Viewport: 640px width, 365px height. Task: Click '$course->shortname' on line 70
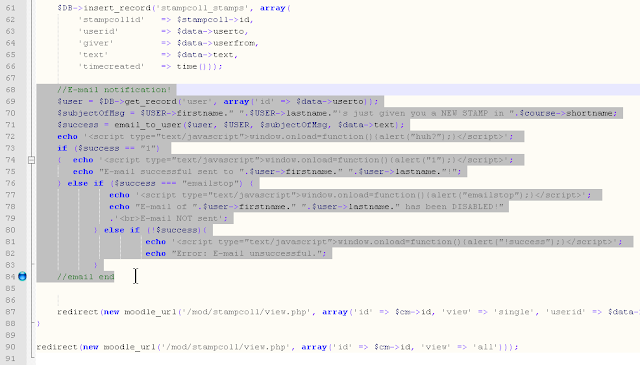pyautogui.click(x=566, y=113)
